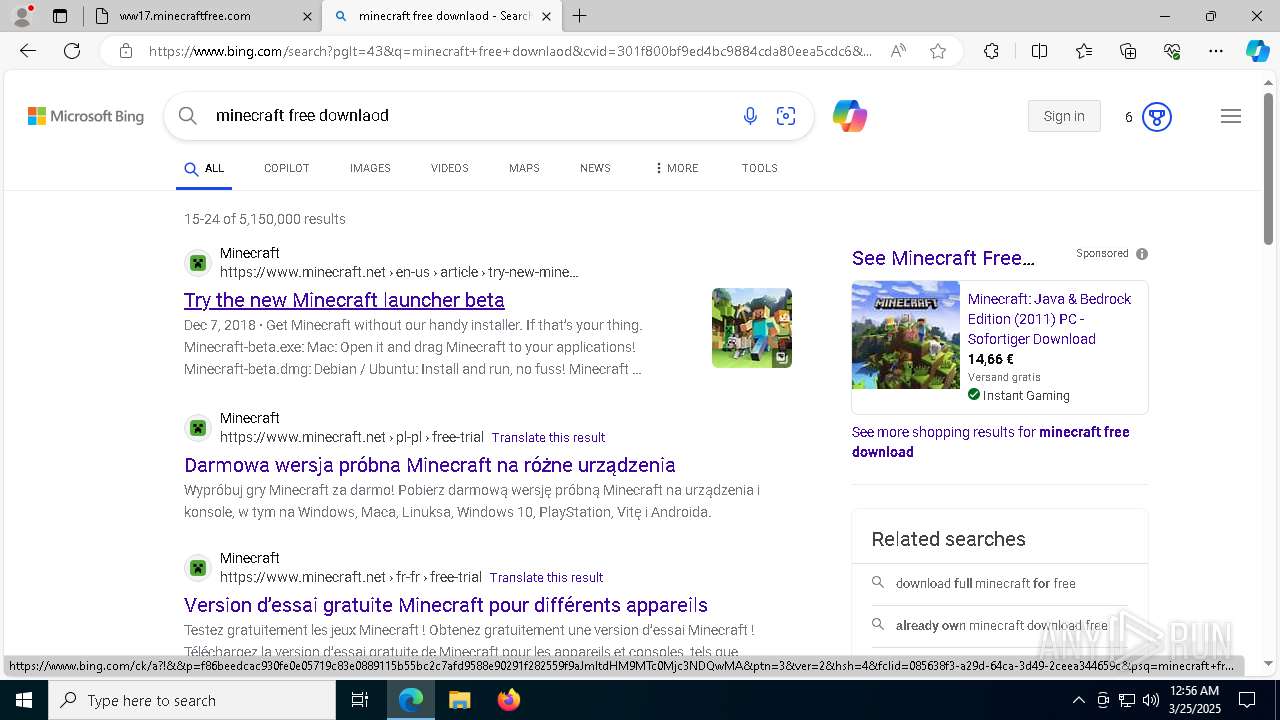The image size is (1280, 720).
Task: Enable Read aloud in address bar
Action: [x=898, y=51]
